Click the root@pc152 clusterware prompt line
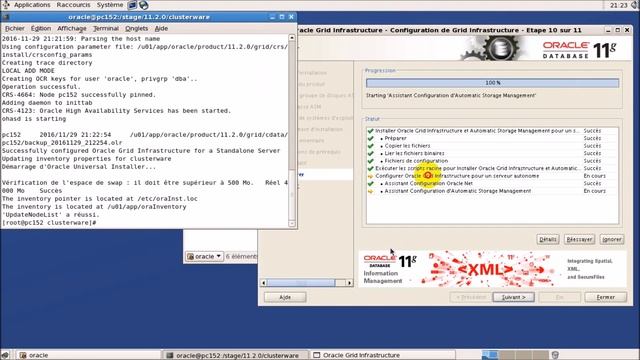This screenshot has width=640, height=360. click(49, 223)
